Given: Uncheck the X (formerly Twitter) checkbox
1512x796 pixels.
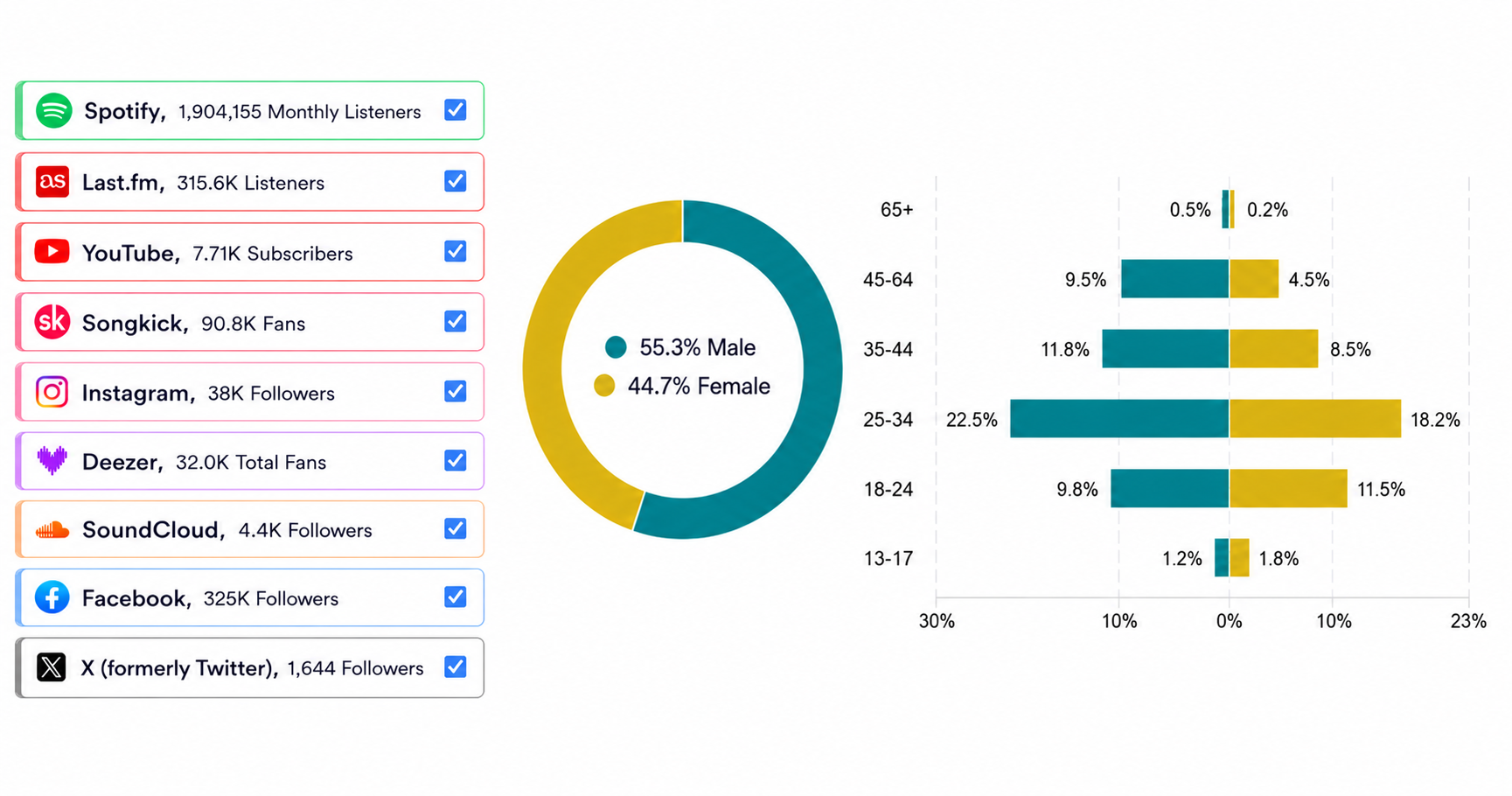Looking at the screenshot, I should 455,667.
